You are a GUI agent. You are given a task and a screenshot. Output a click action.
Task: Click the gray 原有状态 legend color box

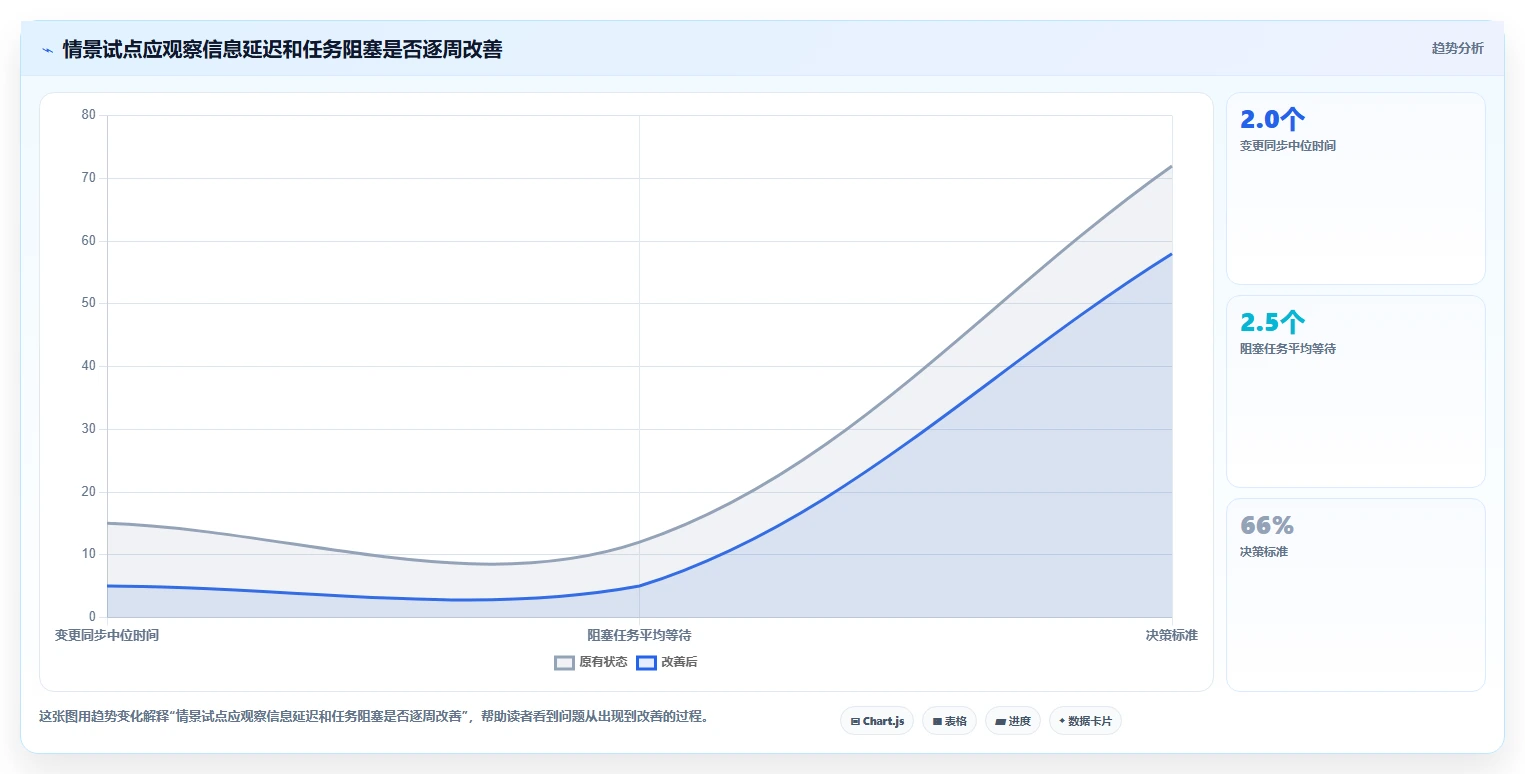point(564,662)
